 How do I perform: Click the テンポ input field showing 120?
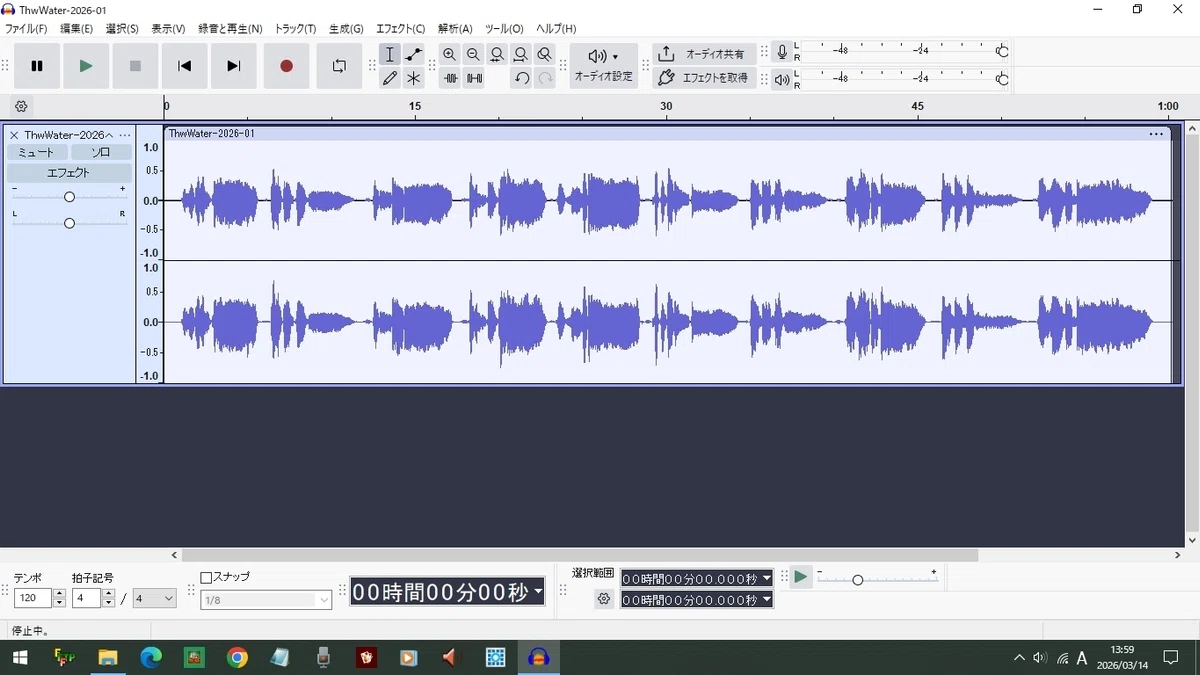[x=33, y=598]
